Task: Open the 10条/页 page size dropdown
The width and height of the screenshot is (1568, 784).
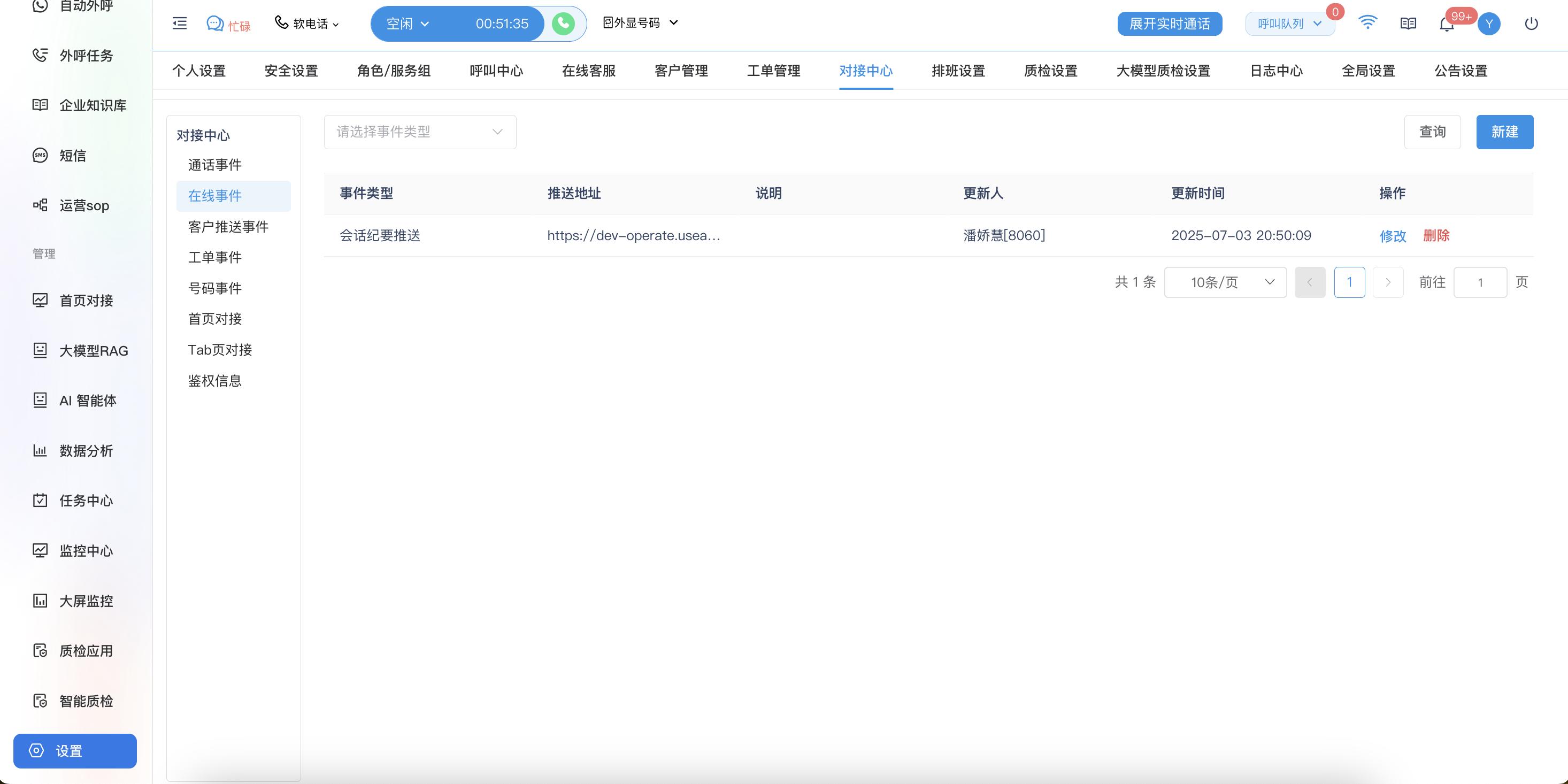Action: (x=1225, y=282)
